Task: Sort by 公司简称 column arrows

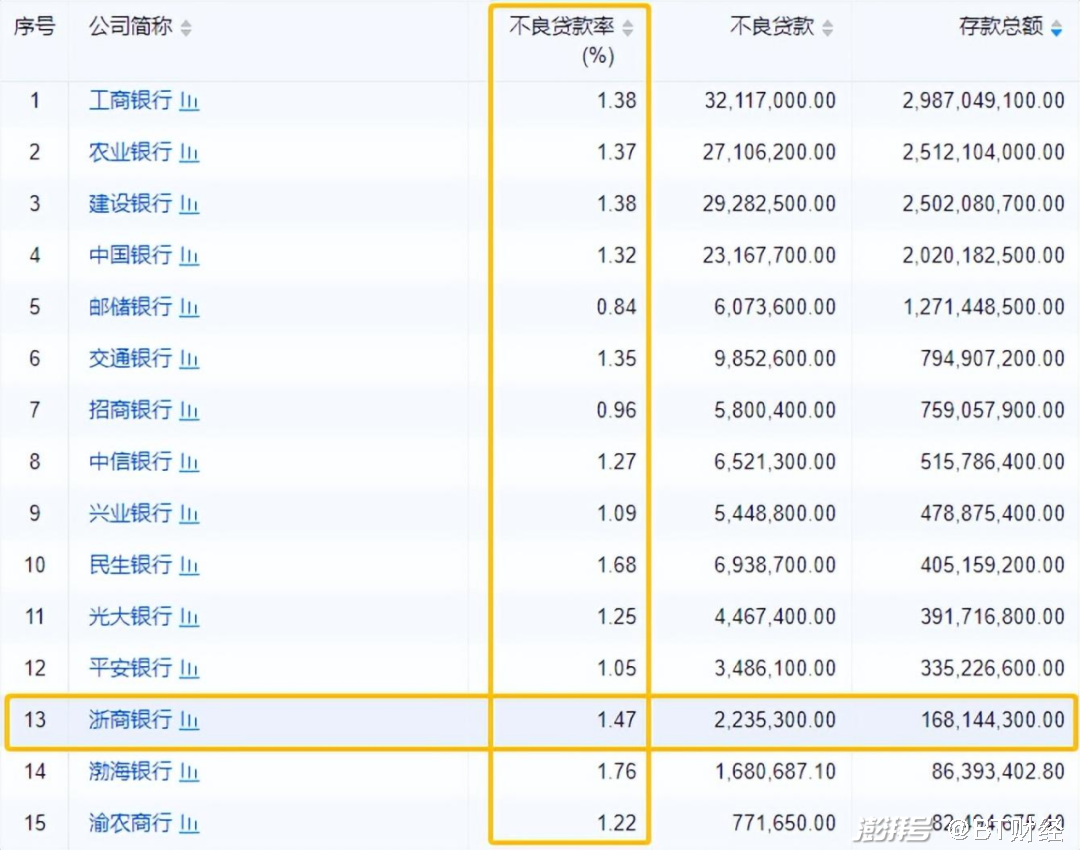Action: (186, 28)
